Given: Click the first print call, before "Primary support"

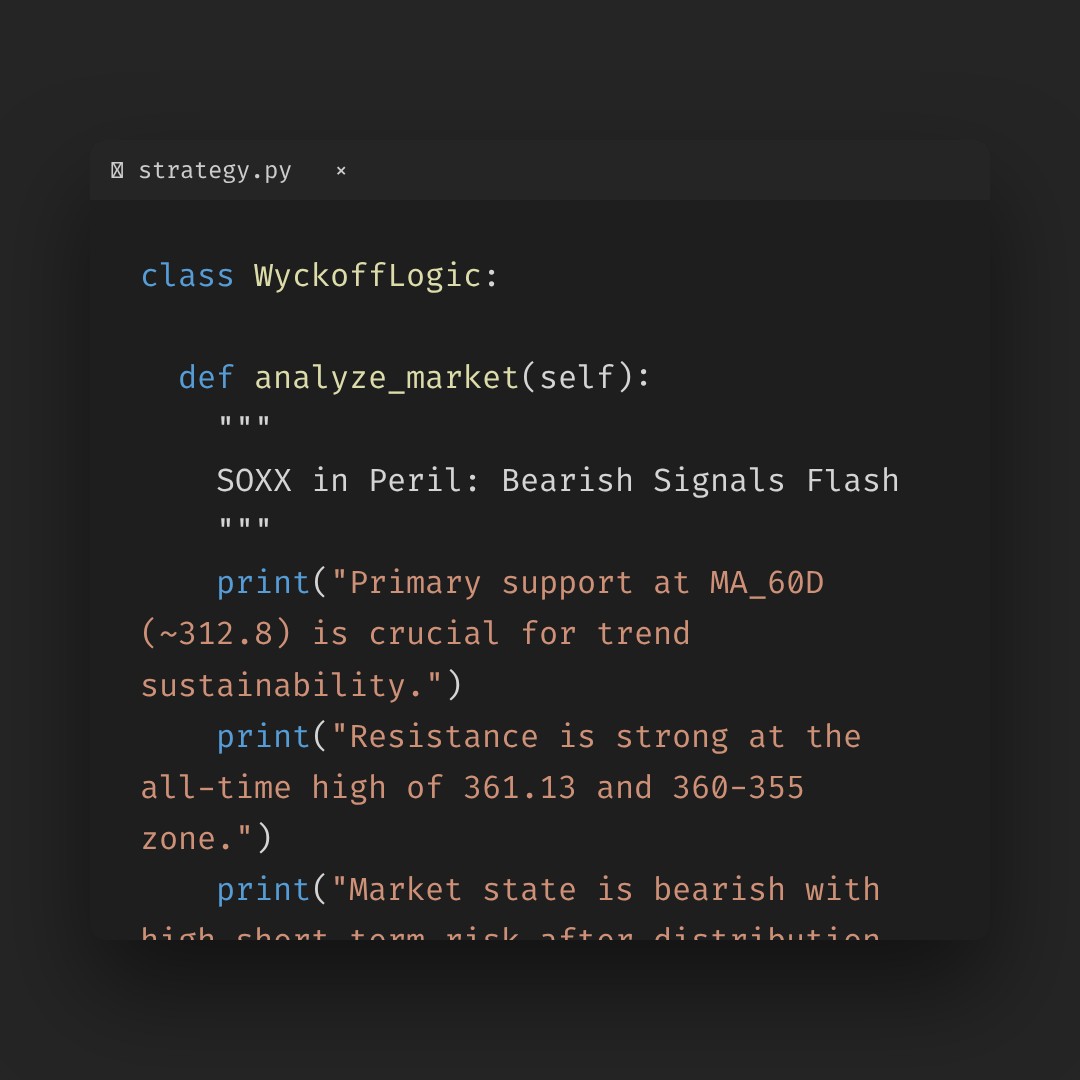Looking at the screenshot, I should point(263,583).
